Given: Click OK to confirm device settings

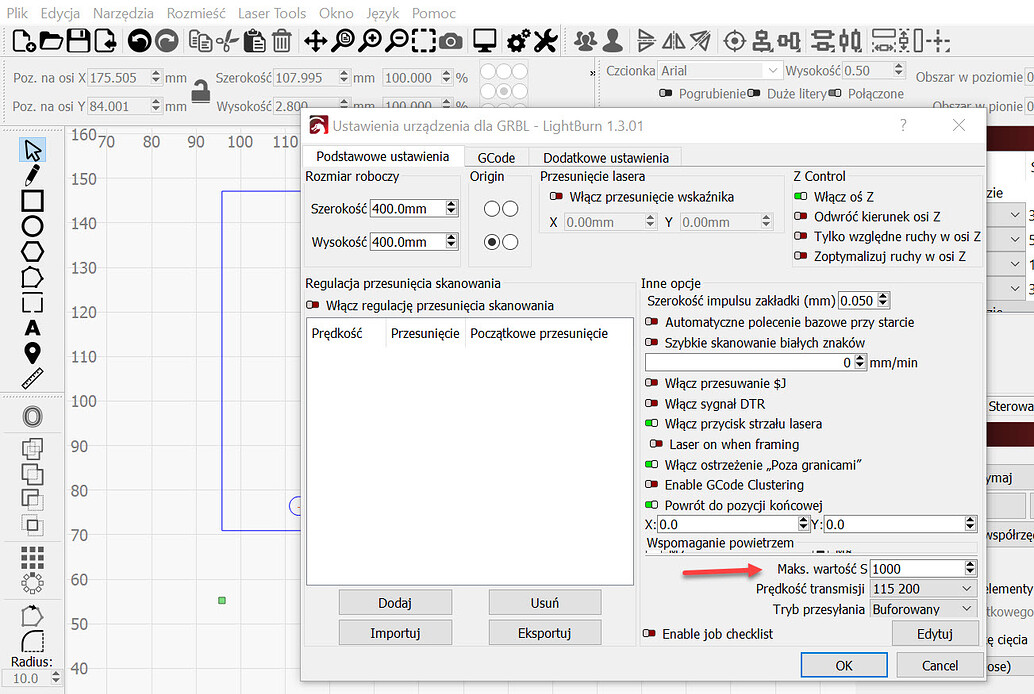Looking at the screenshot, I should point(843,664).
